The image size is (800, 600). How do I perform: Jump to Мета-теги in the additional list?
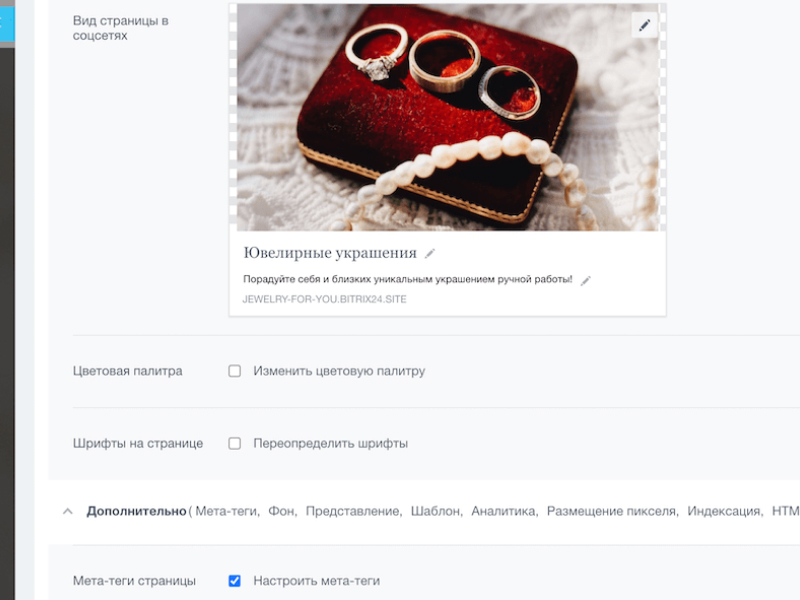[x=227, y=511]
